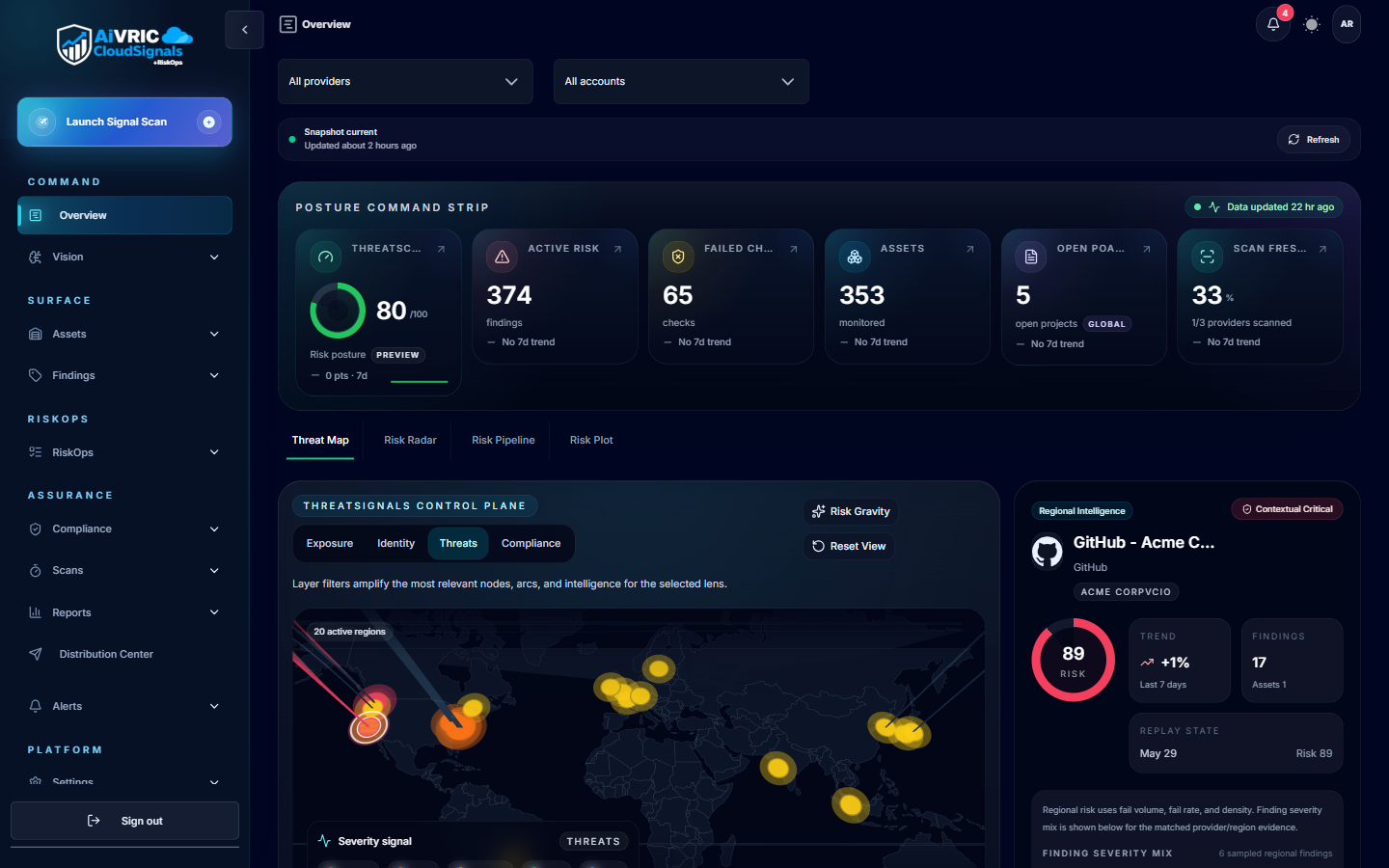Image resolution: width=1389 pixels, height=868 pixels.
Task: Open Overview in the sidebar
Action: click(x=124, y=215)
